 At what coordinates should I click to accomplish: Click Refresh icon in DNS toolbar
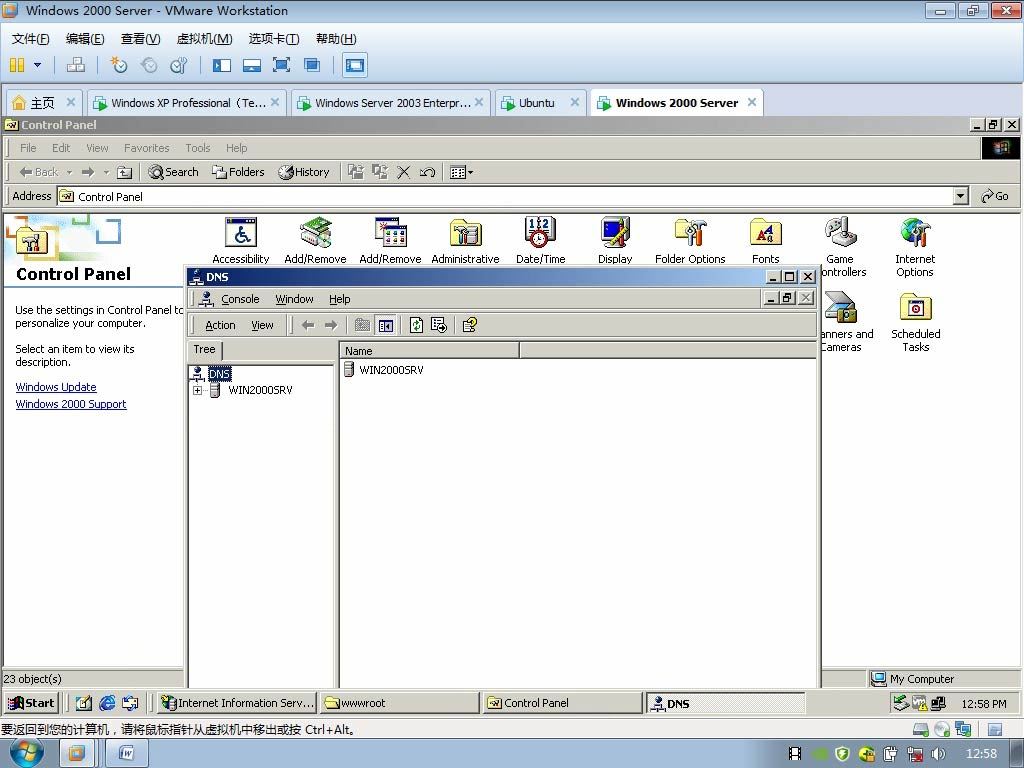[416, 325]
